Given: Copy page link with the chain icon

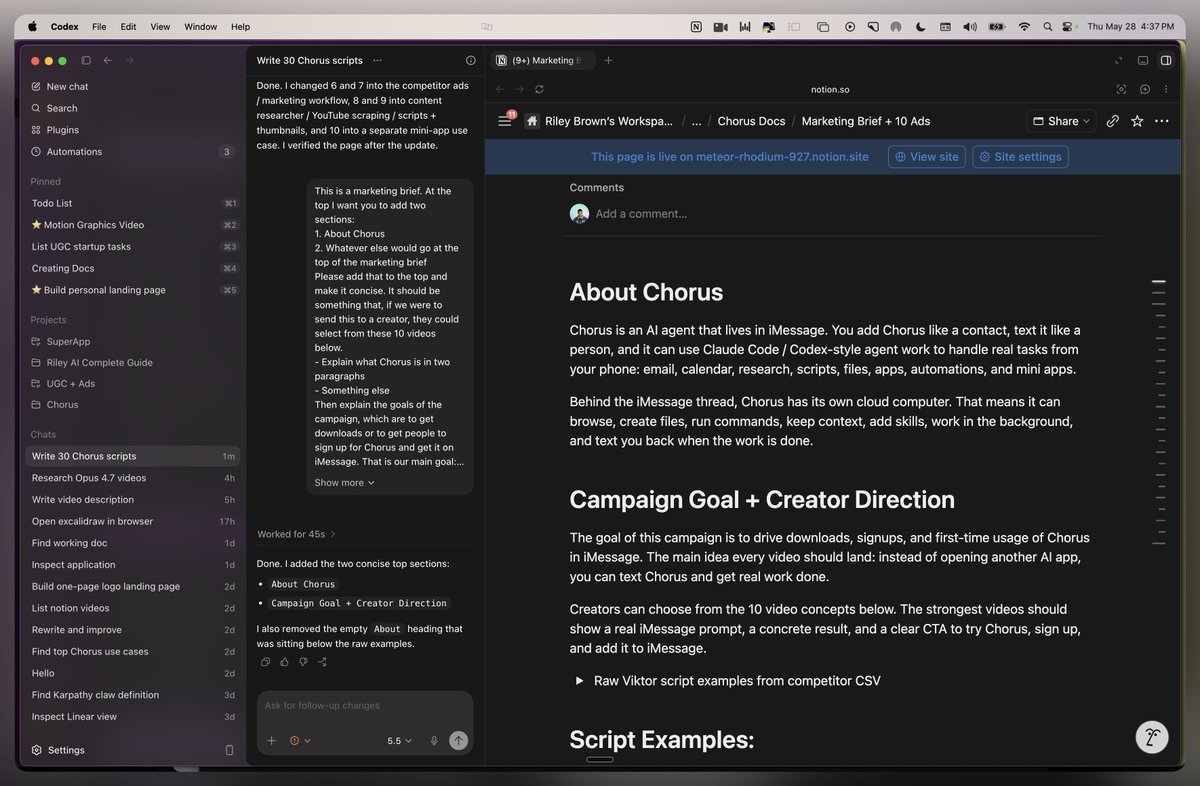Looking at the screenshot, I should pyautogui.click(x=1113, y=121).
